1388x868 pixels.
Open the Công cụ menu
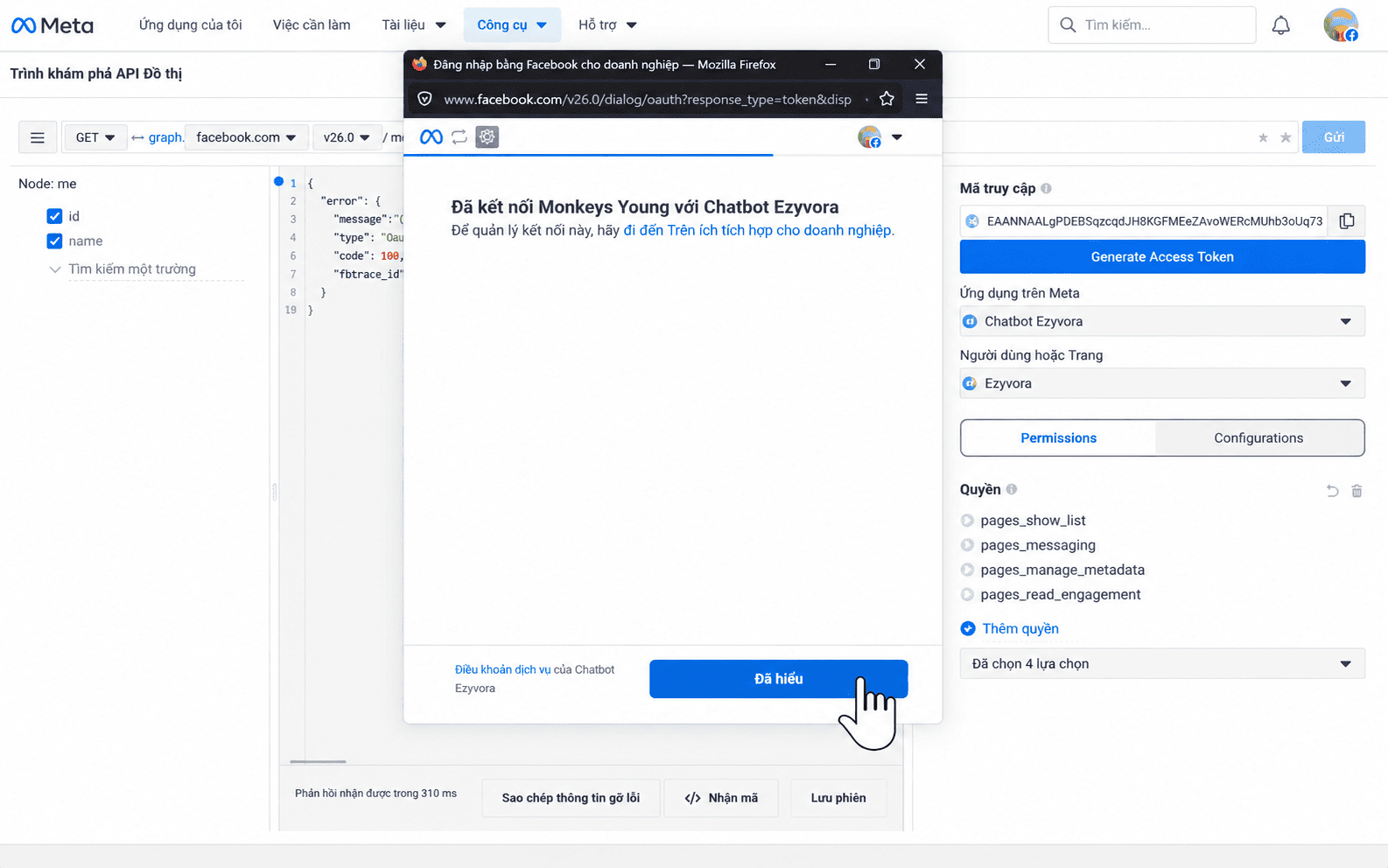512,25
